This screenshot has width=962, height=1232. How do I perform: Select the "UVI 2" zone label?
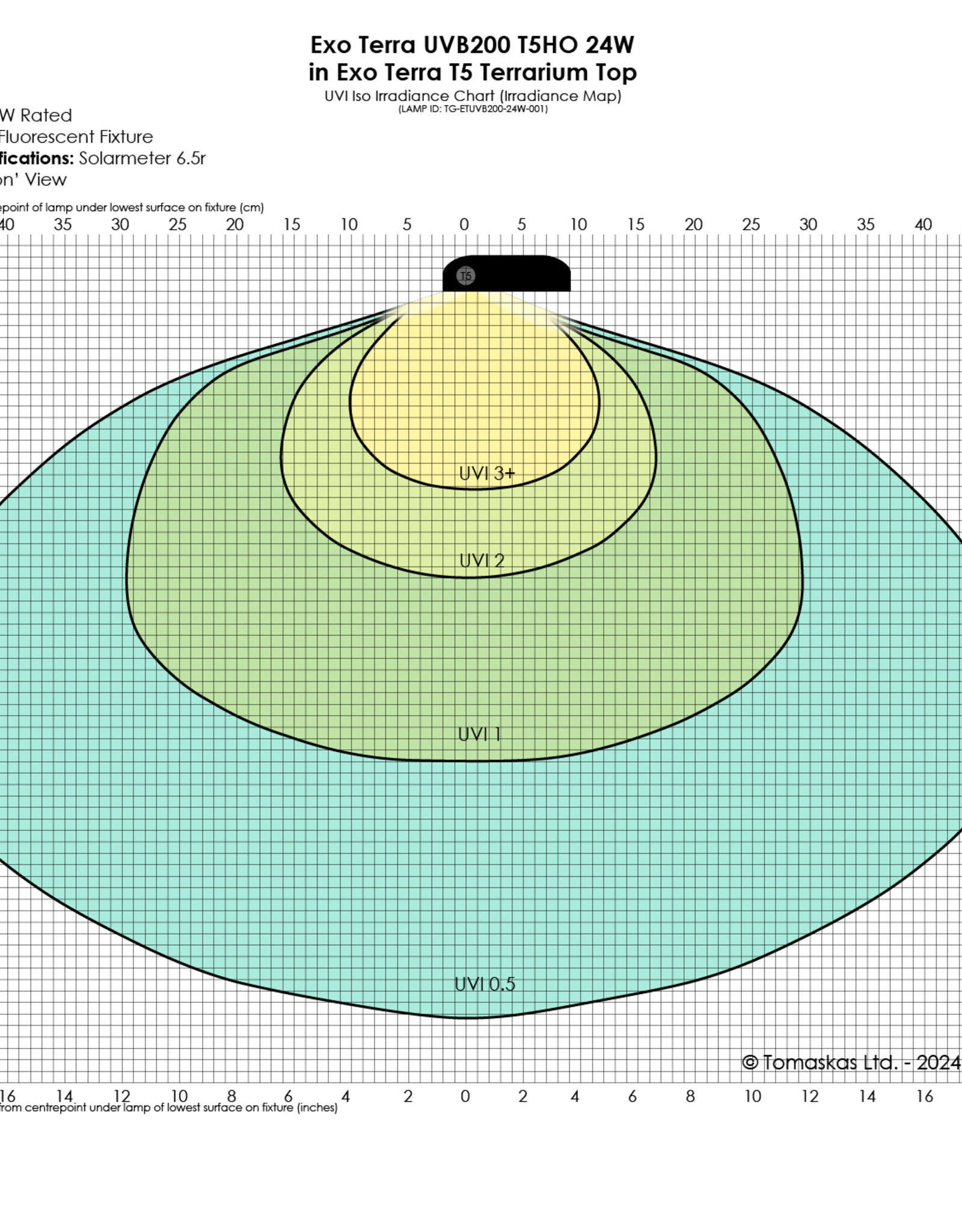tap(482, 561)
